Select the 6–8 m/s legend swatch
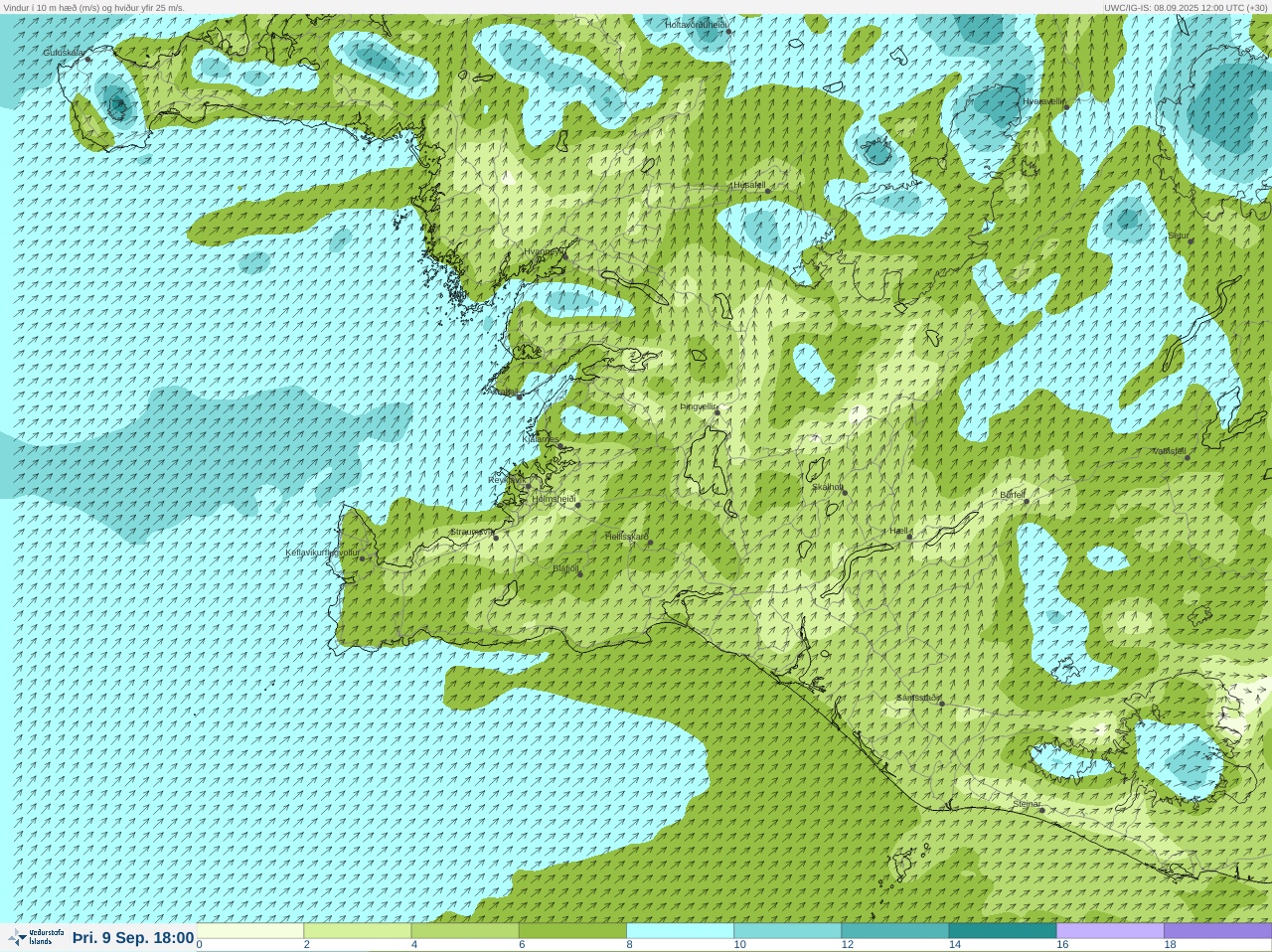1272x952 pixels. [x=572, y=931]
